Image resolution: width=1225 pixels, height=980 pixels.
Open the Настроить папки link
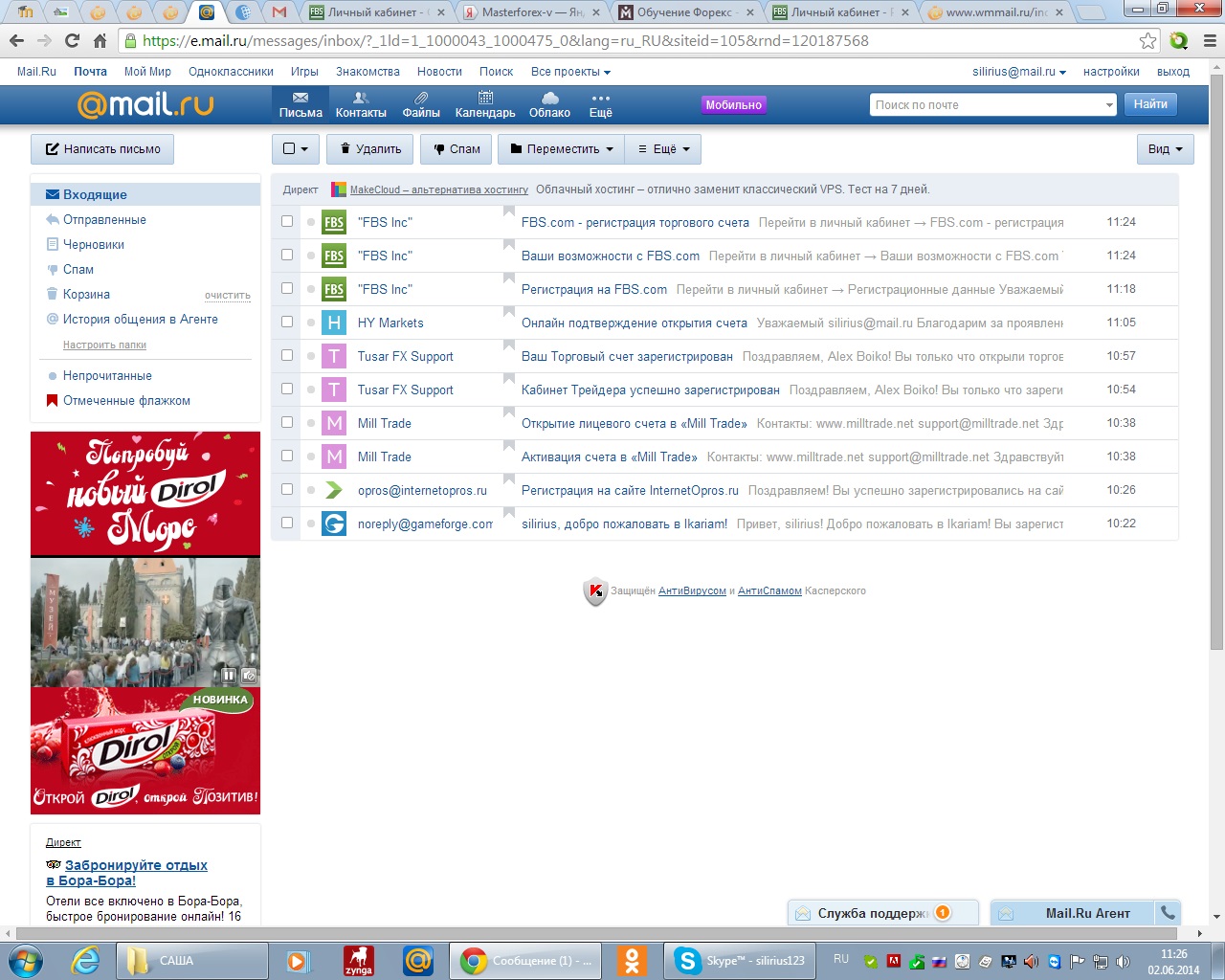[x=104, y=345]
